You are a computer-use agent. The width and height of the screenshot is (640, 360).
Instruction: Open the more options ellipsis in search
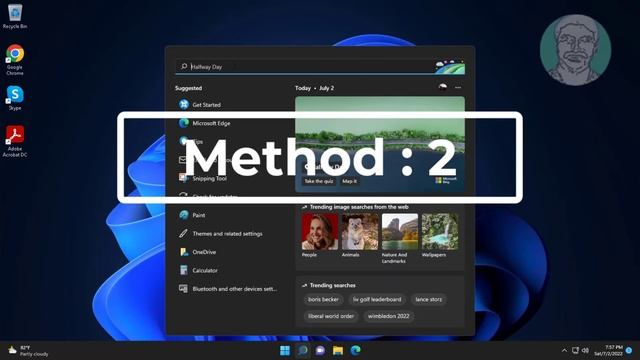coord(458,87)
